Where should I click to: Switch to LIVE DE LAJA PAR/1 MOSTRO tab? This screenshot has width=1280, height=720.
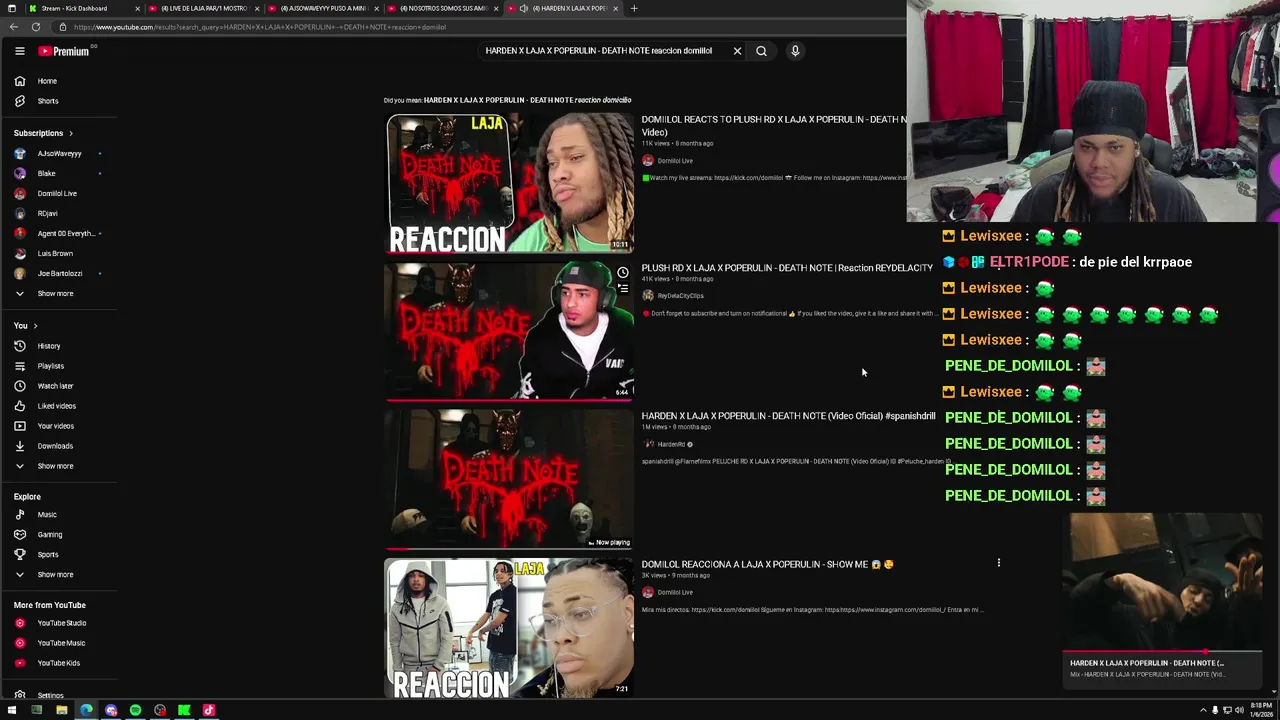(203, 8)
